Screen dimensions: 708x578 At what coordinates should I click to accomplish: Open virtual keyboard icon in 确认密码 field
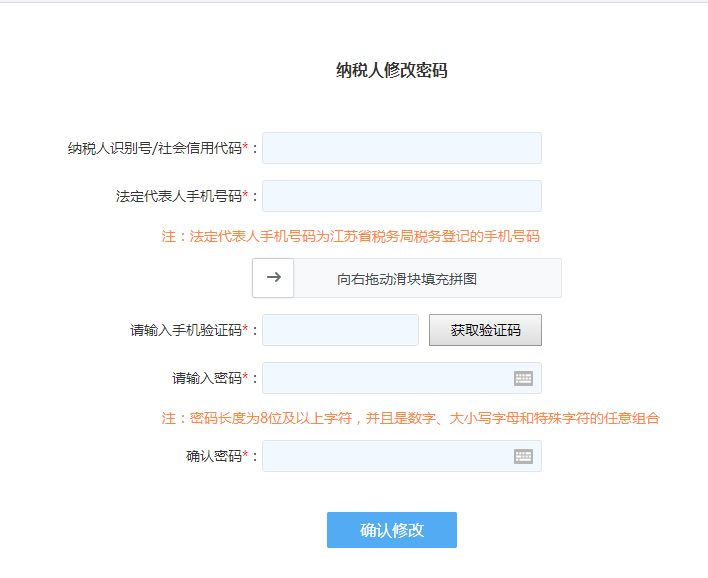point(523,456)
